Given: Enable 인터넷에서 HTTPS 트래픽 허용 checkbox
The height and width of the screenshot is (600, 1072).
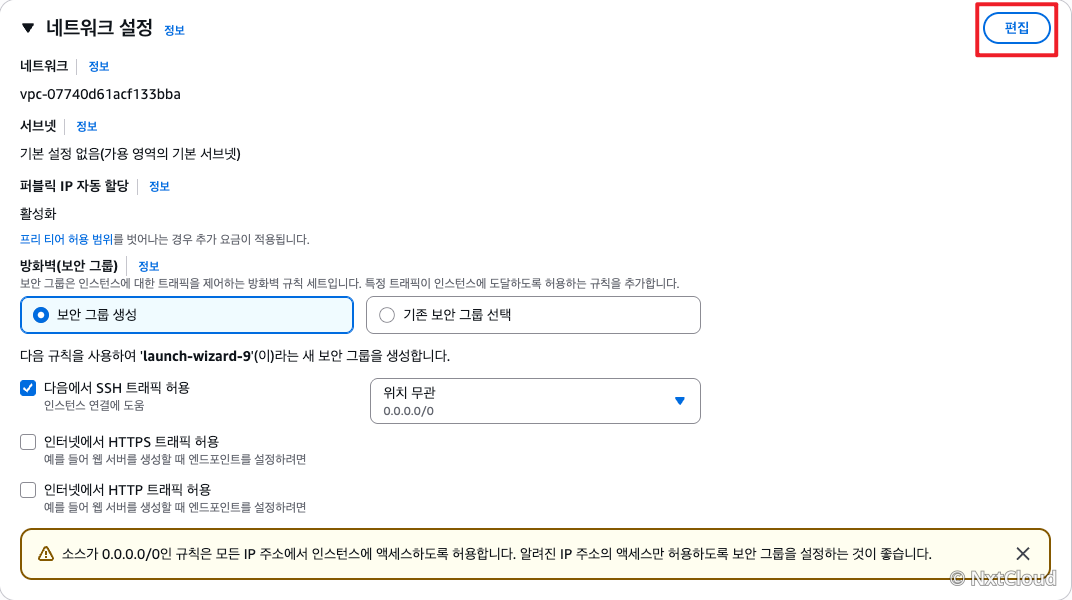Looking at the screenshot, I should pyautogui.click(x=28, y=442).
